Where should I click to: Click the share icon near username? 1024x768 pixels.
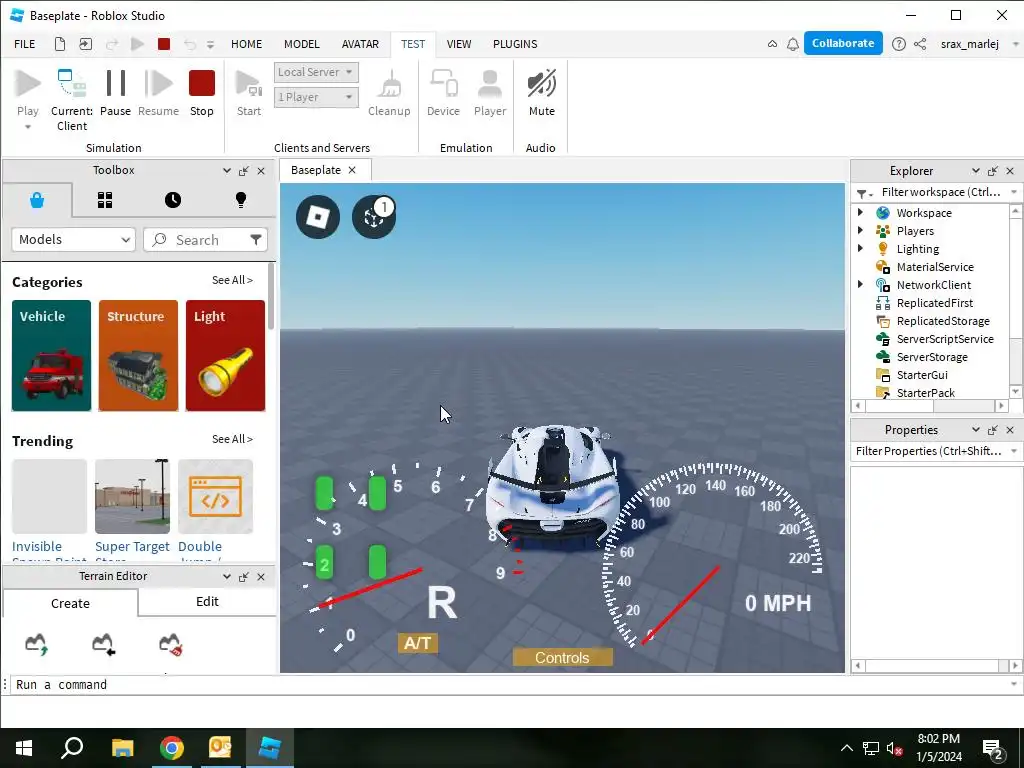(x=920, y=44)
